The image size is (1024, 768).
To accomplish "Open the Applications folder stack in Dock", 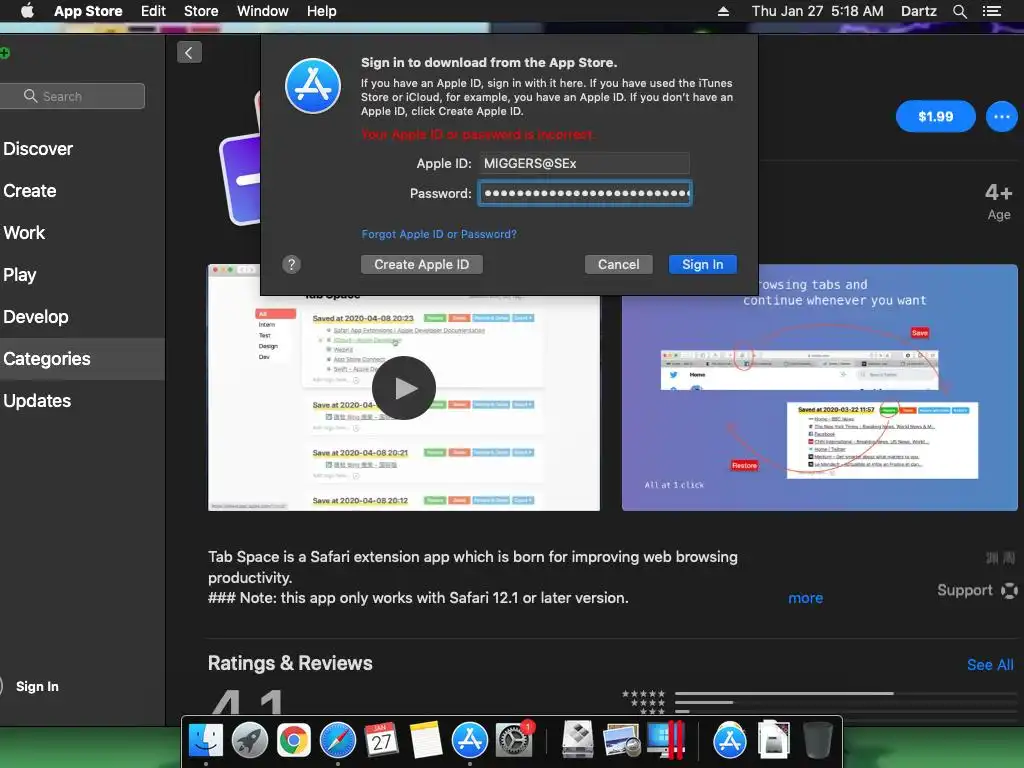I will click(x=729, y=741).
